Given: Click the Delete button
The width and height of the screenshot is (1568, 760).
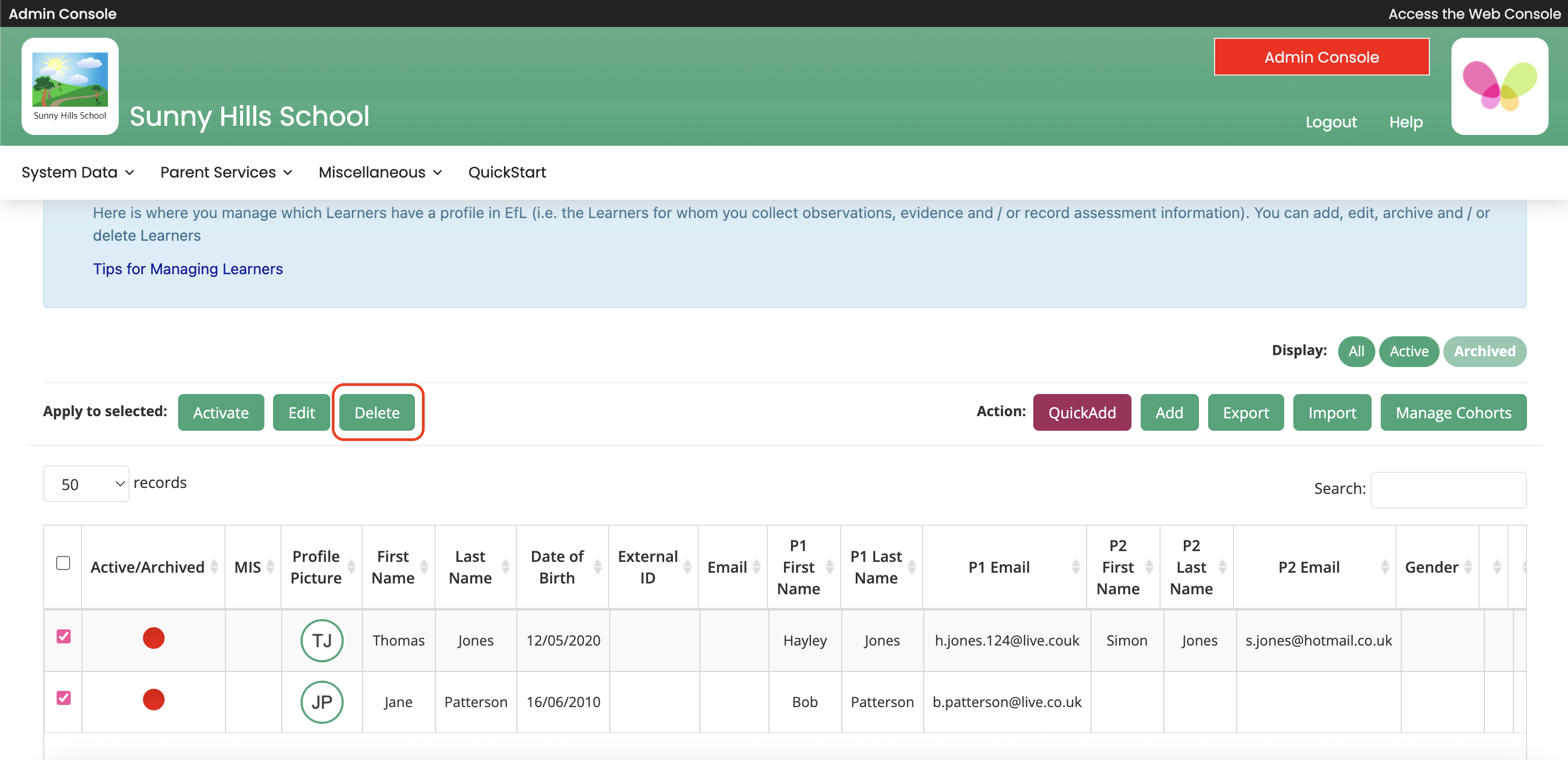Looking at the screenshot, I should pyautogui.click(x=377, y=413).
